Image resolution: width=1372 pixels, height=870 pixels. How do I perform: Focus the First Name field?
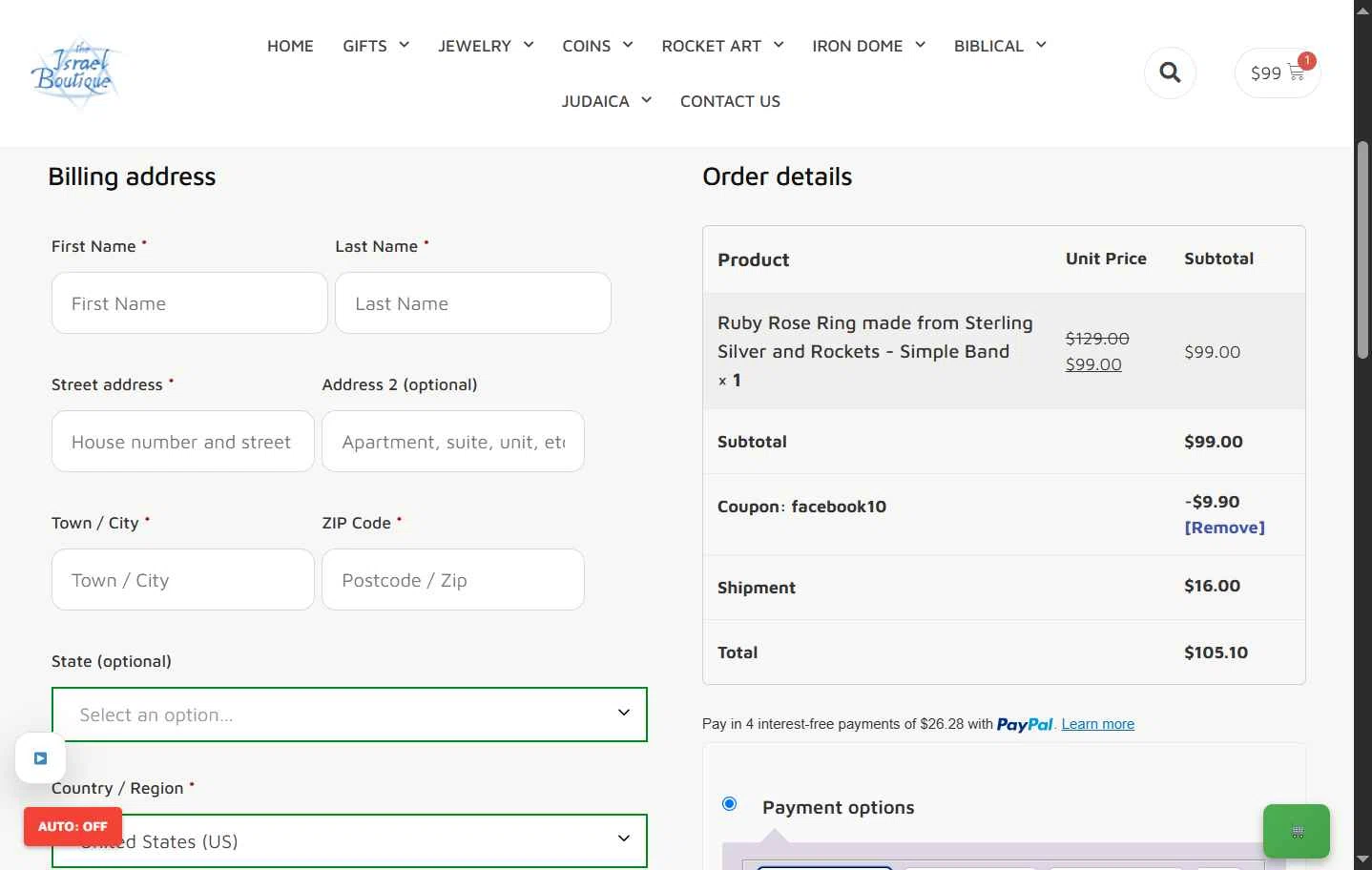coord(190,303)
